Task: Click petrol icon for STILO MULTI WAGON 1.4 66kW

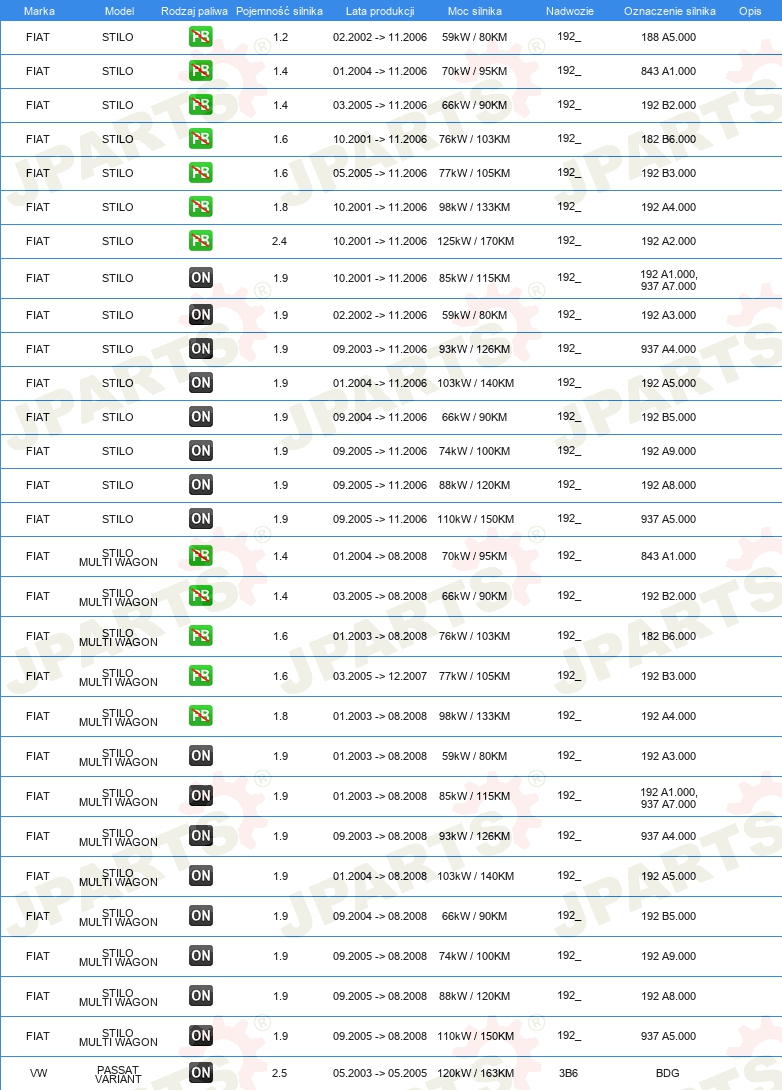Action: 200,596
